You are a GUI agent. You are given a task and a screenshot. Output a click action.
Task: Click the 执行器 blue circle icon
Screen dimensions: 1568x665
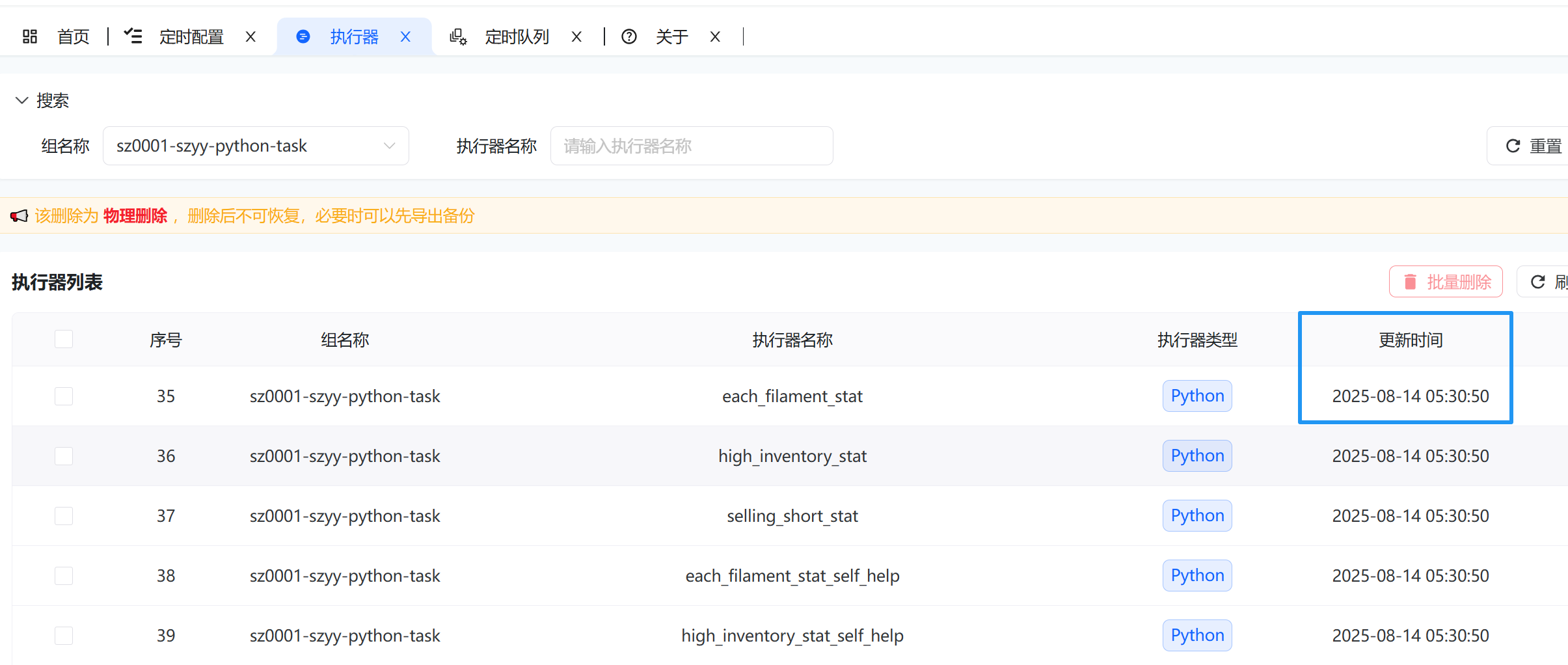click(303, 36)
